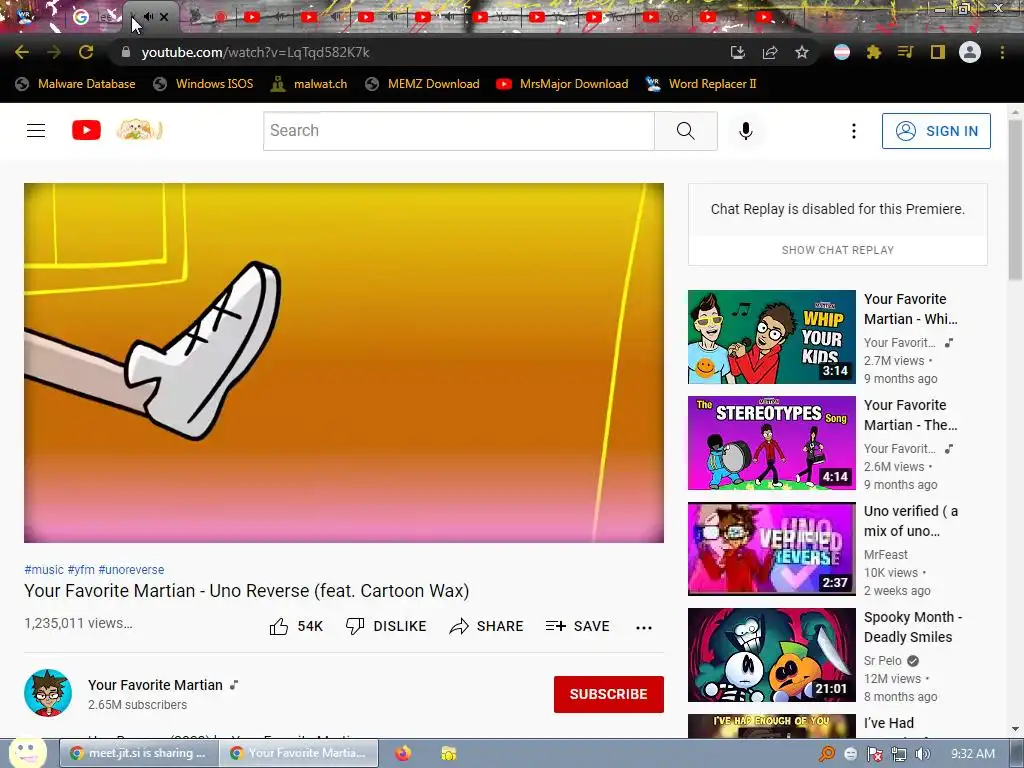
Task: Focus the YouTube Search field
Action: [458, 131]
